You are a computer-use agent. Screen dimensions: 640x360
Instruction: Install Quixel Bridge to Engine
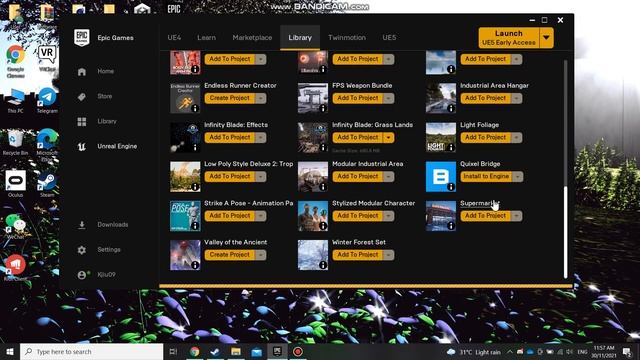(x=486, y=176)
